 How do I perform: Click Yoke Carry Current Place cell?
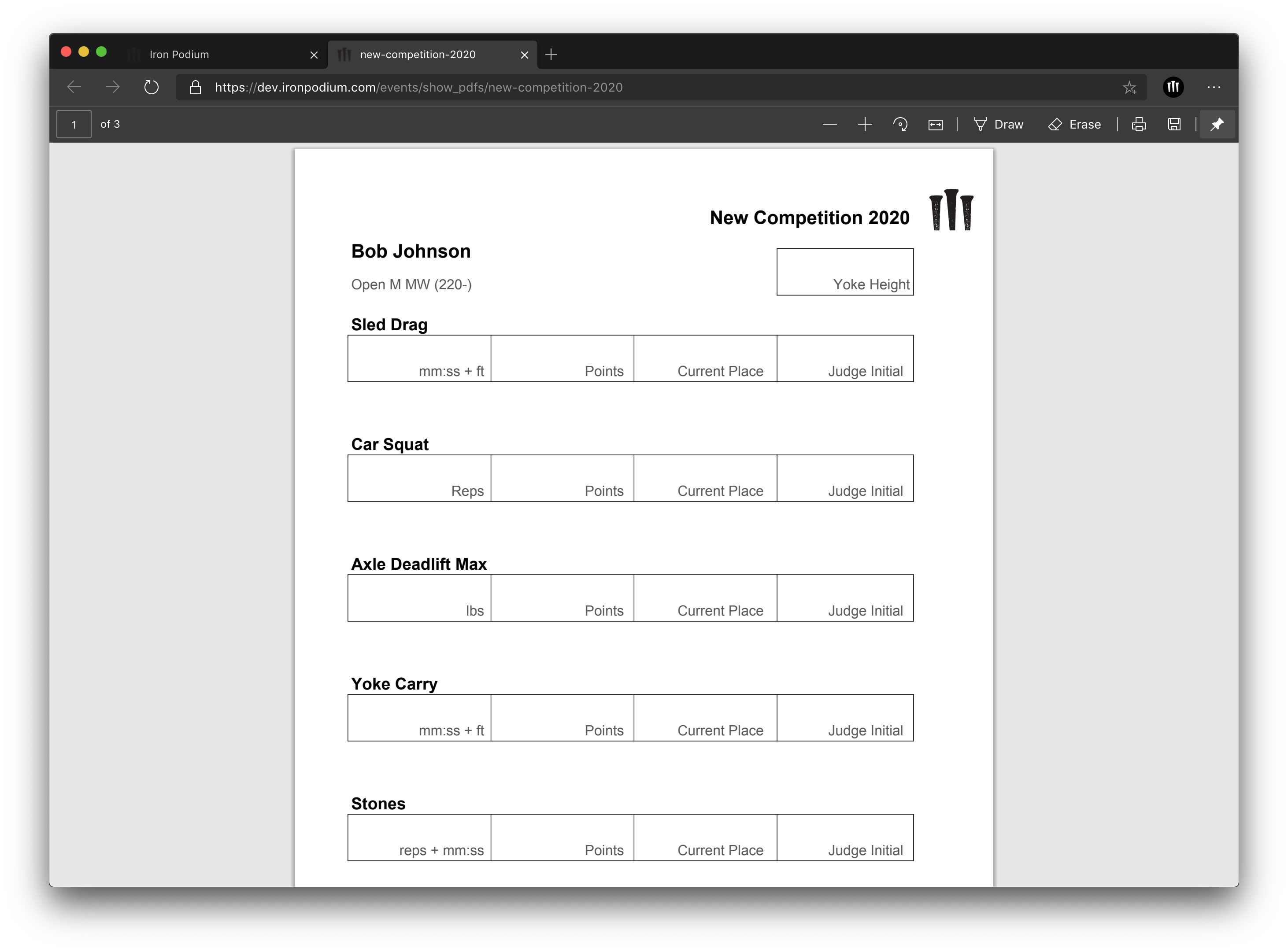pyautogui.click(x=705, y=718)
